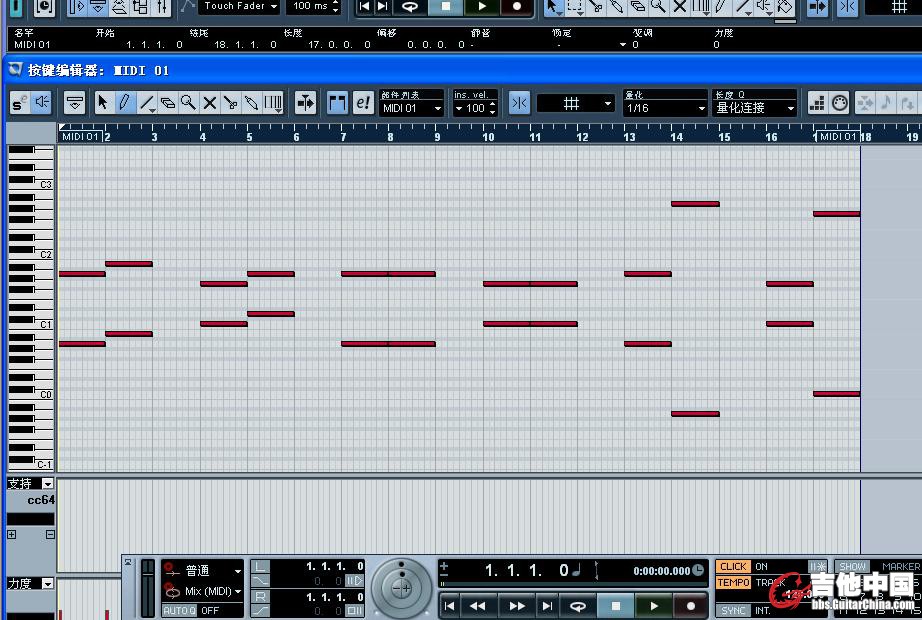The width and height of the screenshot is (922, 620).
Task: Click the right locator R button in transport
Action: (260, 596)
